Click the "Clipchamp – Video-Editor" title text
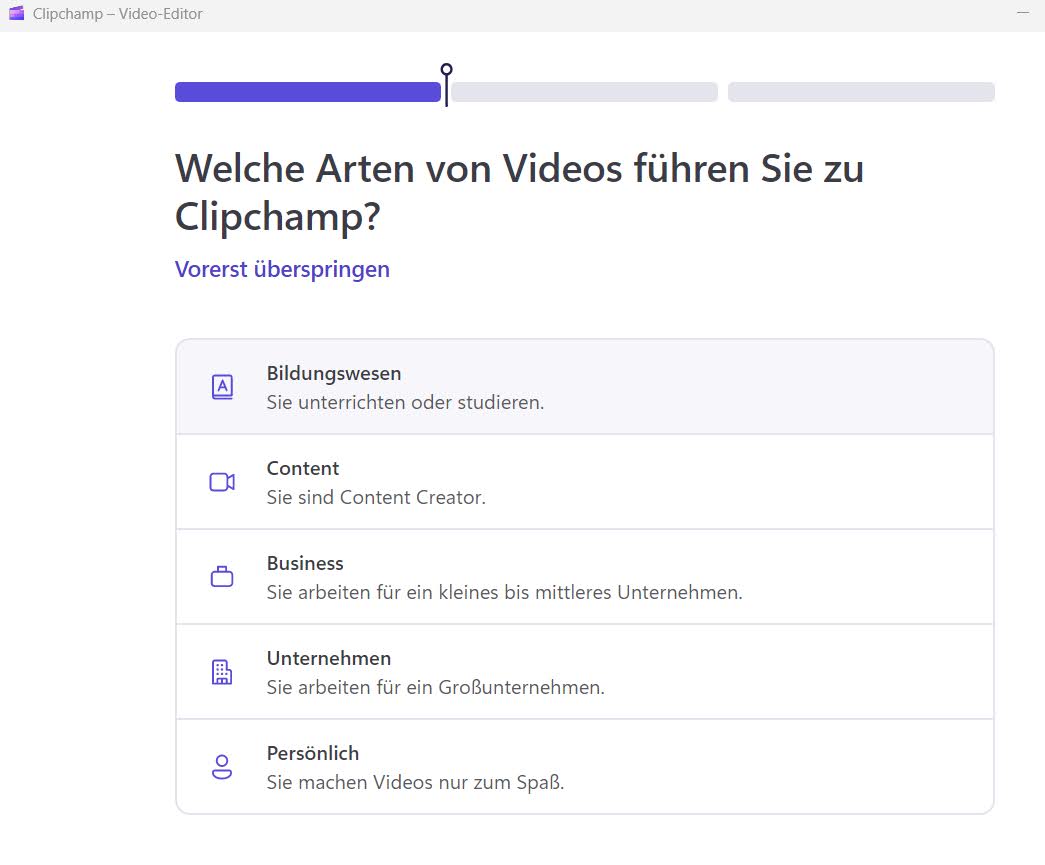This screenshot has height=865, width=1045. [x=116, y=13]
